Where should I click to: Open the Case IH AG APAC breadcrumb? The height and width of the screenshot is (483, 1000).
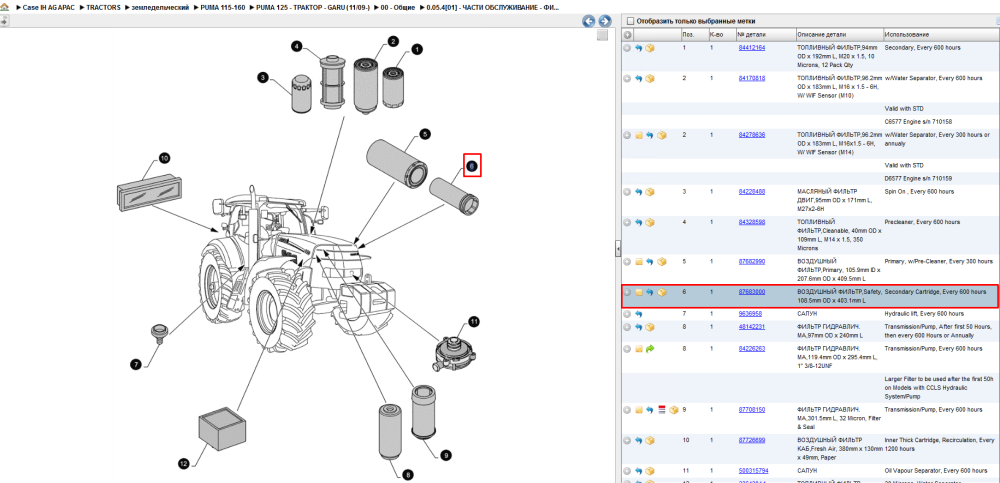click(47, 8)
